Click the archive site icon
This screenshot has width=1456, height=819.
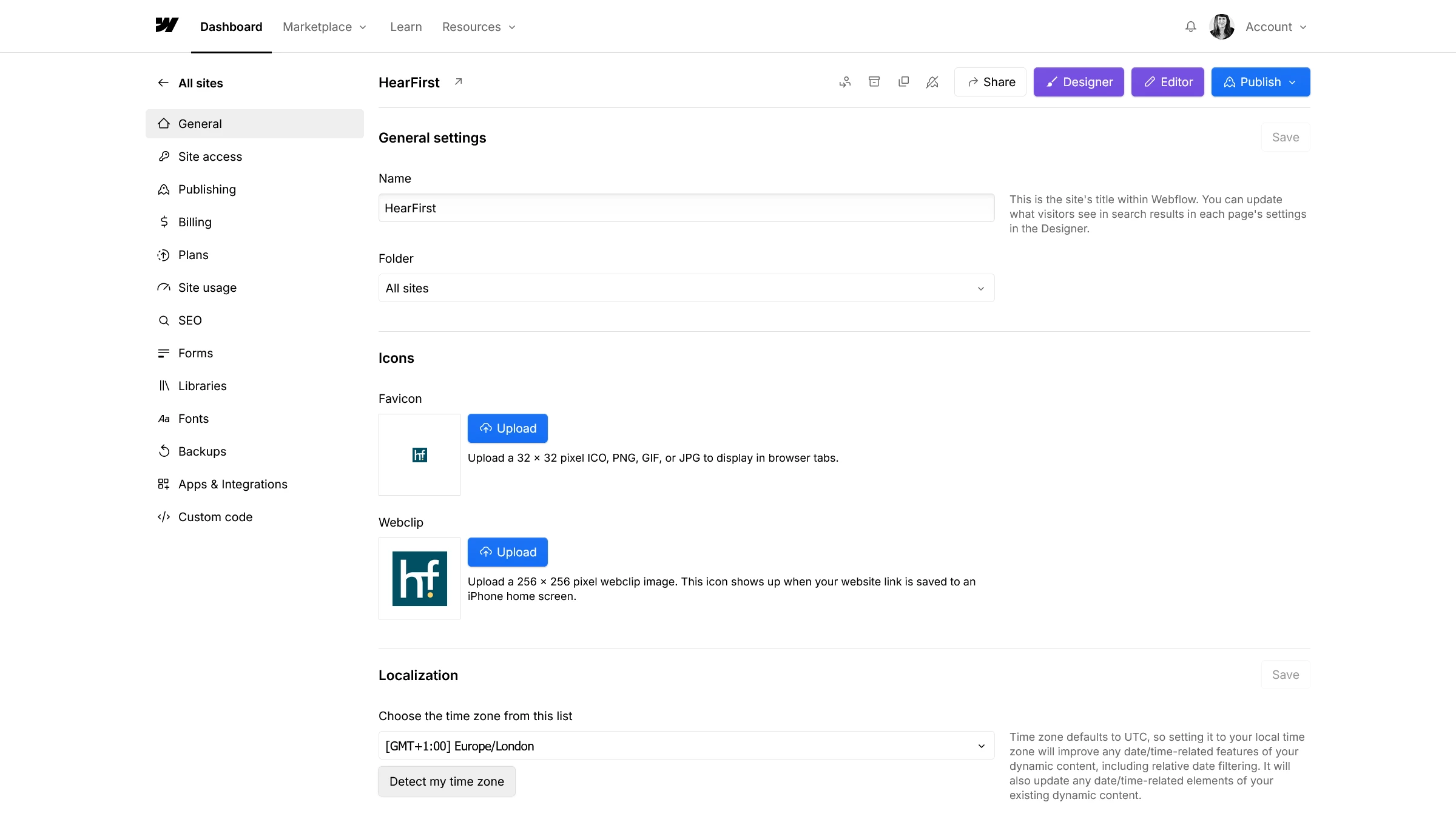(874, 82)
